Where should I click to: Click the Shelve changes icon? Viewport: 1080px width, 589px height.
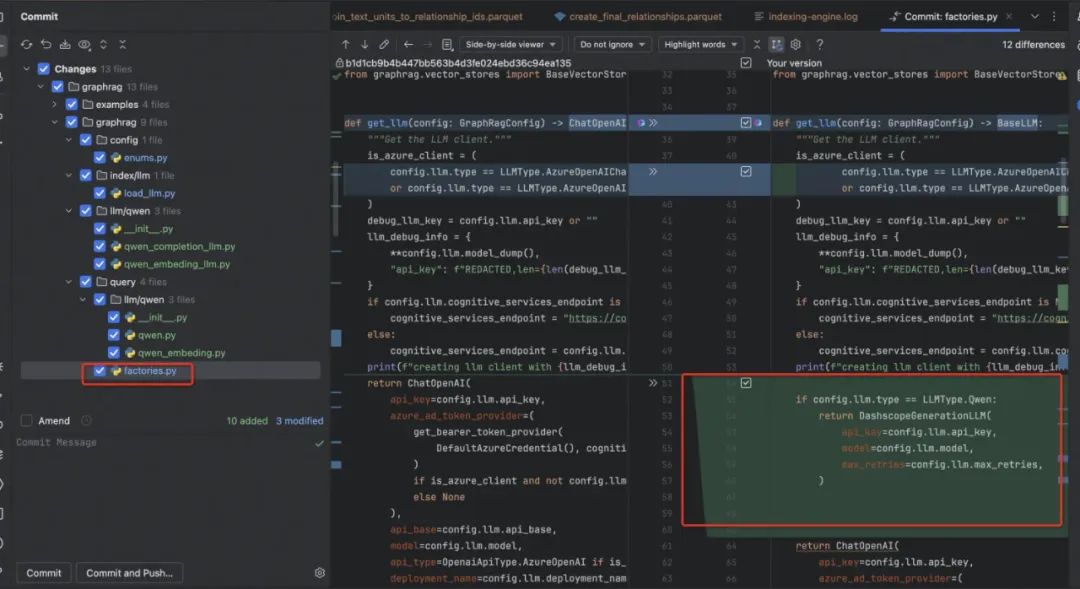(65, 45)
